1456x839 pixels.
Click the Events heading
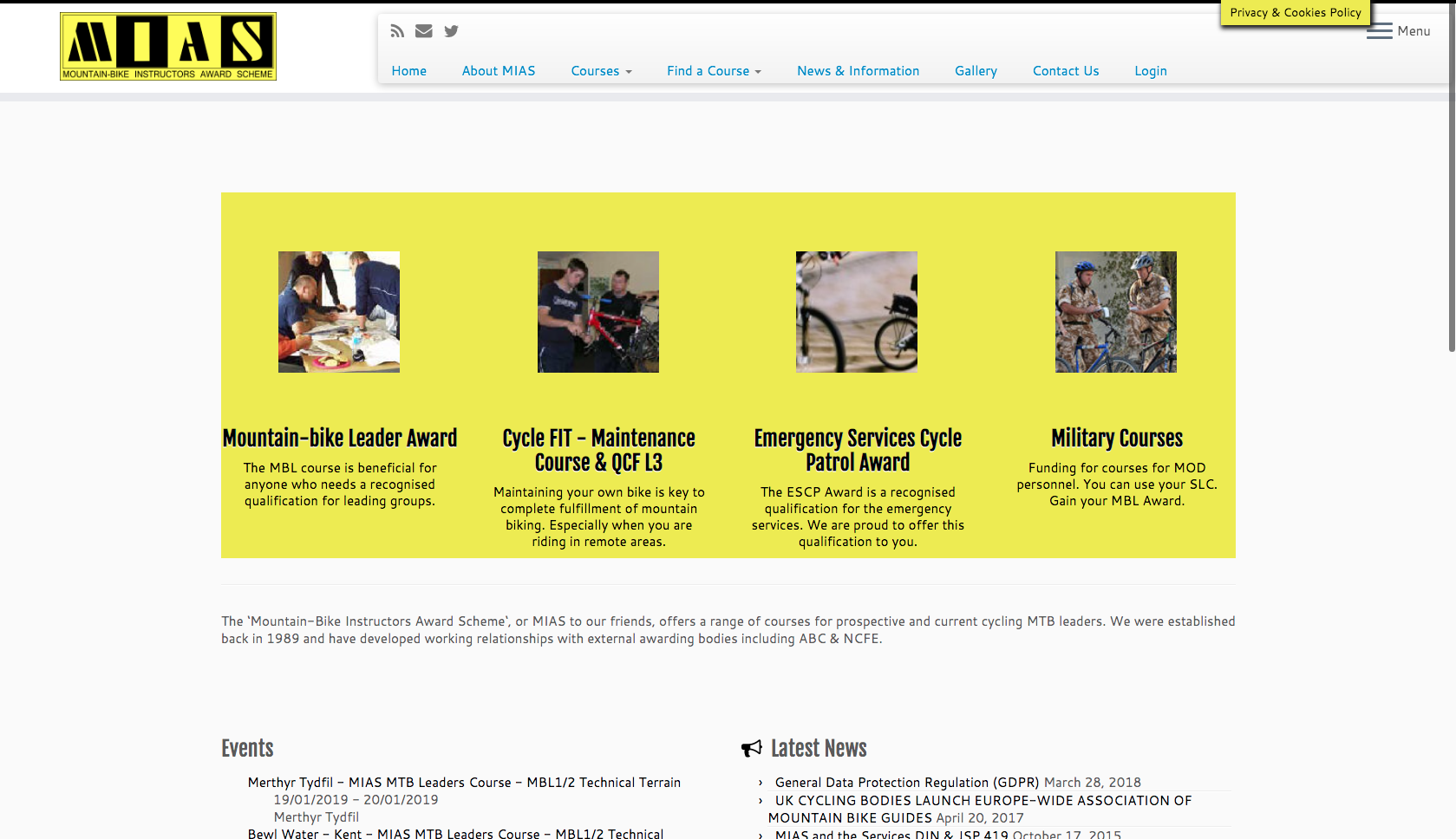pos(247,748)
